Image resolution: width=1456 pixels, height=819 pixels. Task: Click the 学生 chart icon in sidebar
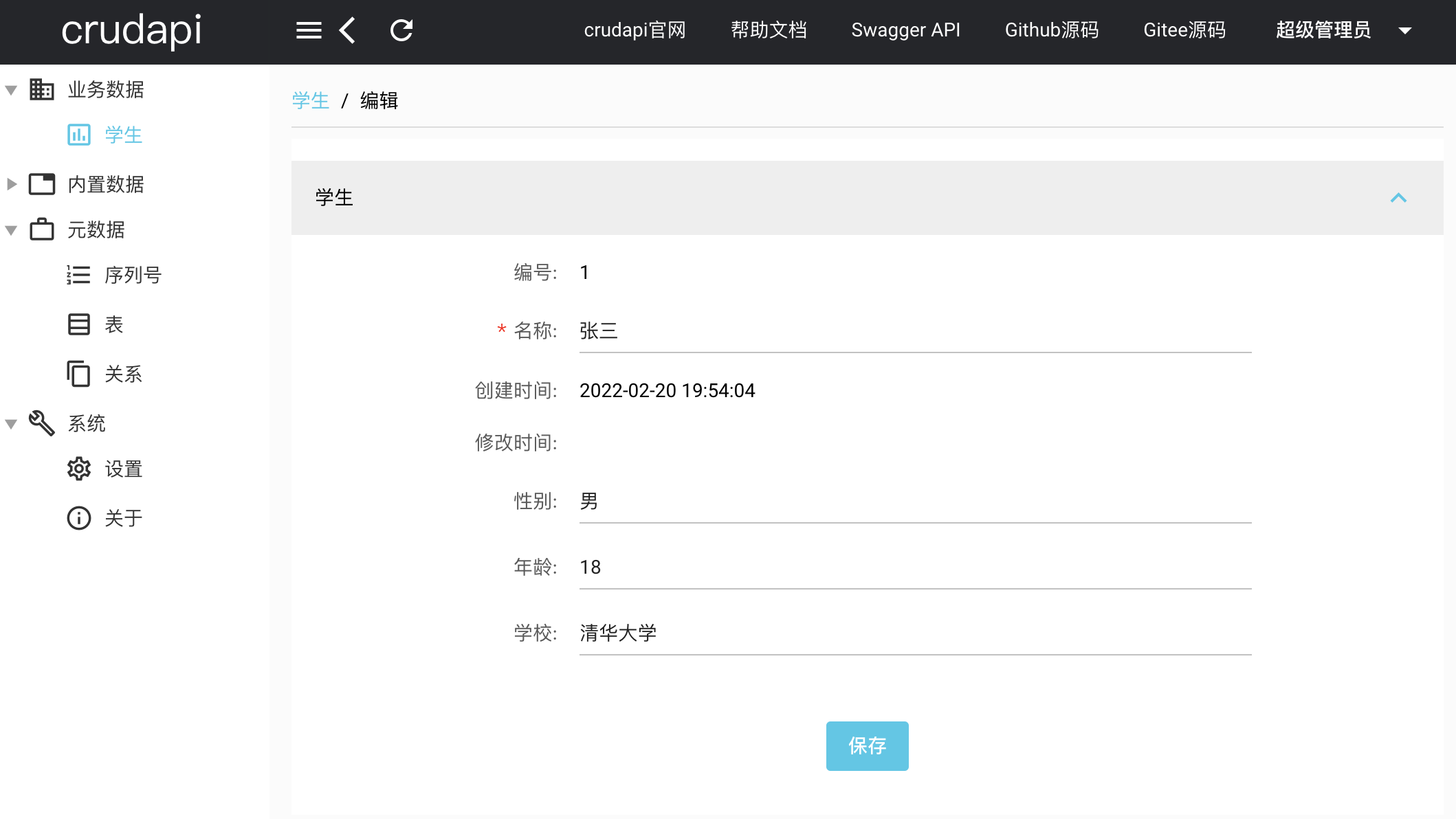pyautogui.click(x=79, y=135)
